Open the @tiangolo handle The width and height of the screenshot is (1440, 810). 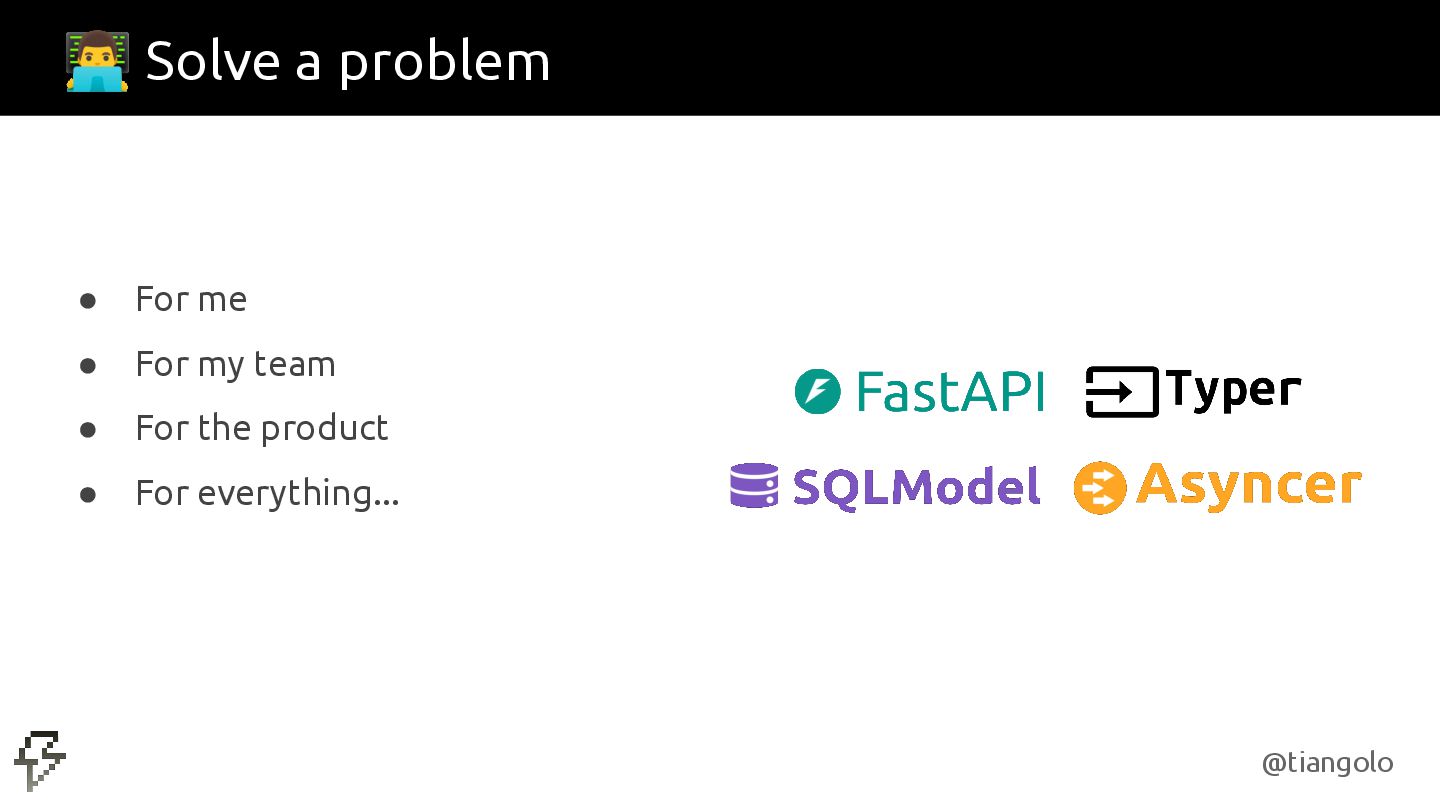point(1327,763)
